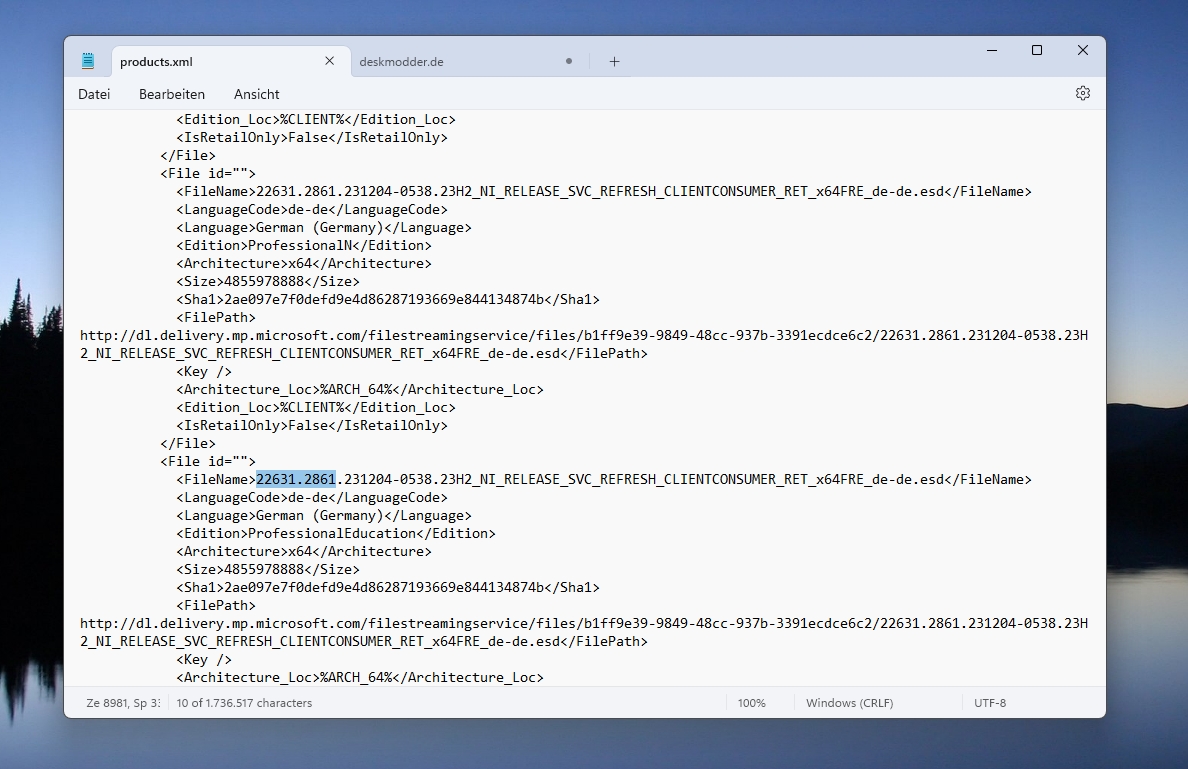Click Windows (CRLF) line ending indicator
This screenshot has height=769, width=1188.
click(849, 703)
